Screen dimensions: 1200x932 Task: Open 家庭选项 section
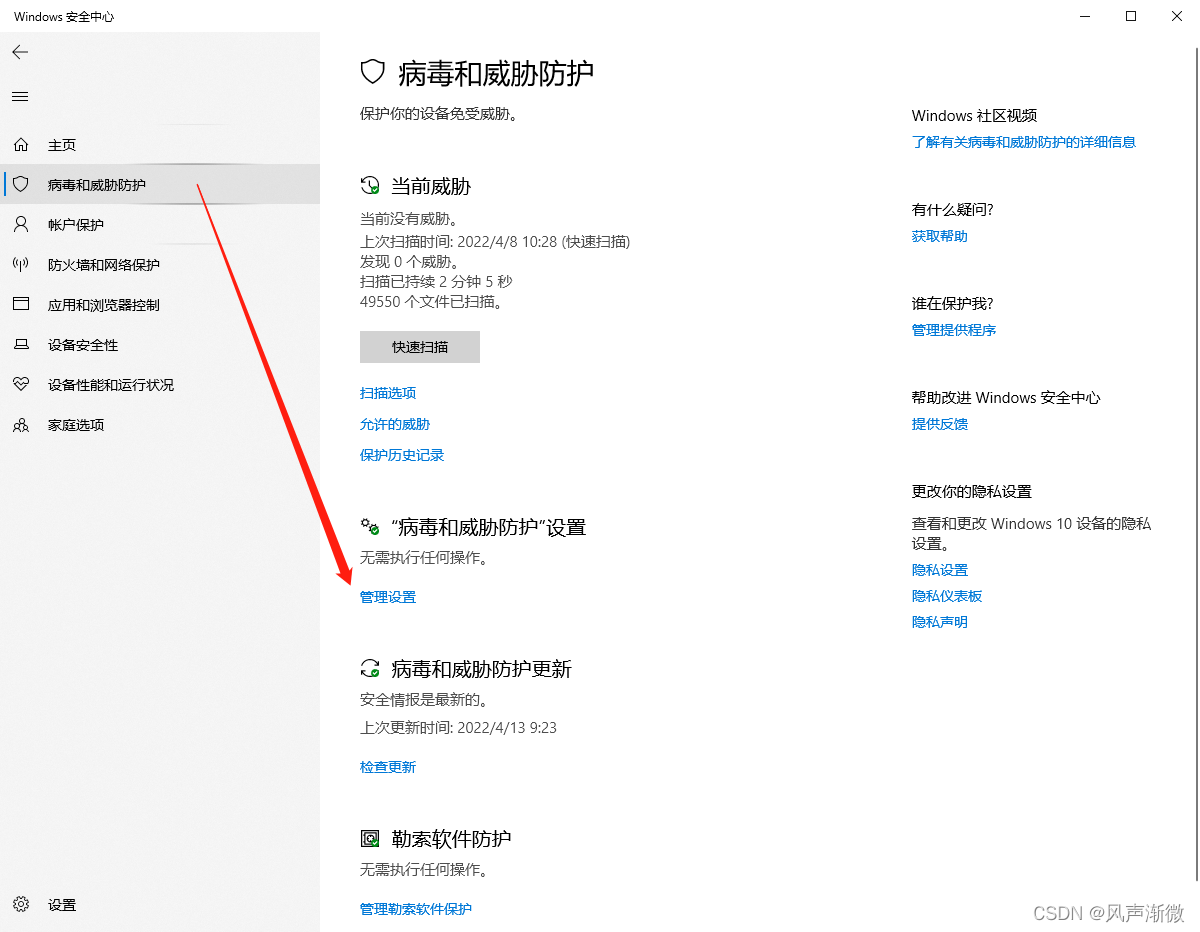pos(160,425)
